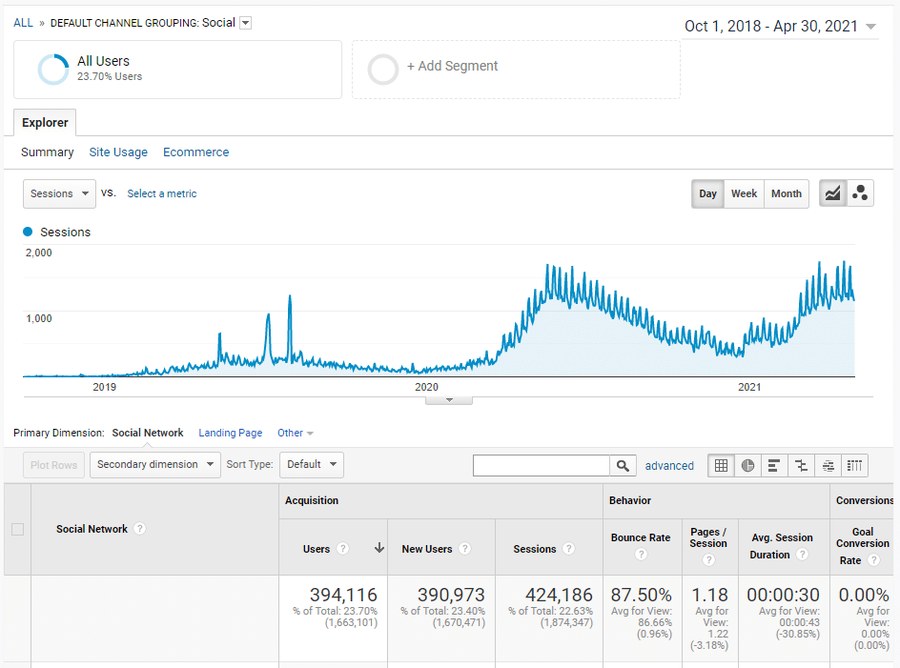Expand the Other primary dimension menu
Screen dimensions: 900x668
click(x=295, y=433)
